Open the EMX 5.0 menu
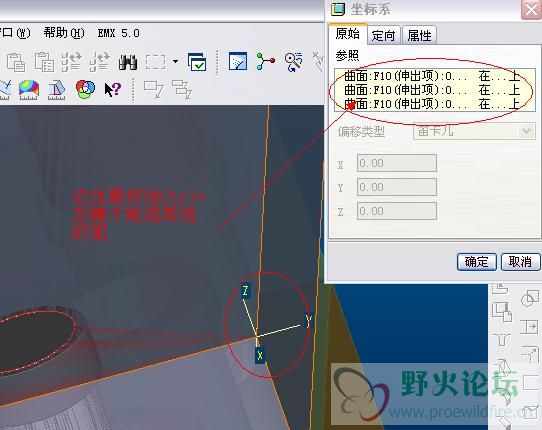The height and width of the screenshot is (430, 542). pos(119,33)
